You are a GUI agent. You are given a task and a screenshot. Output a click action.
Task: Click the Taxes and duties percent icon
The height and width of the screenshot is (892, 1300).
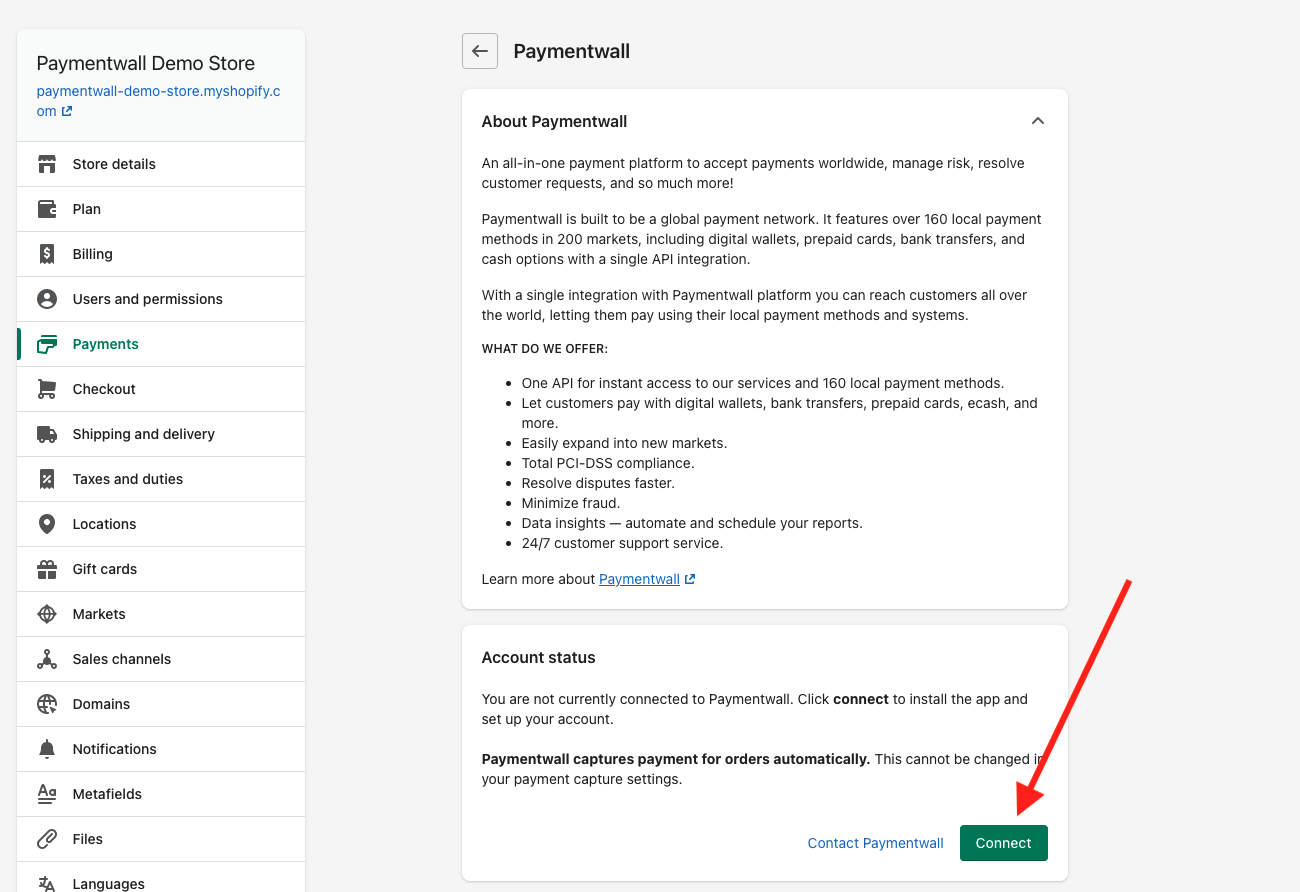click(x=47, y=479)
